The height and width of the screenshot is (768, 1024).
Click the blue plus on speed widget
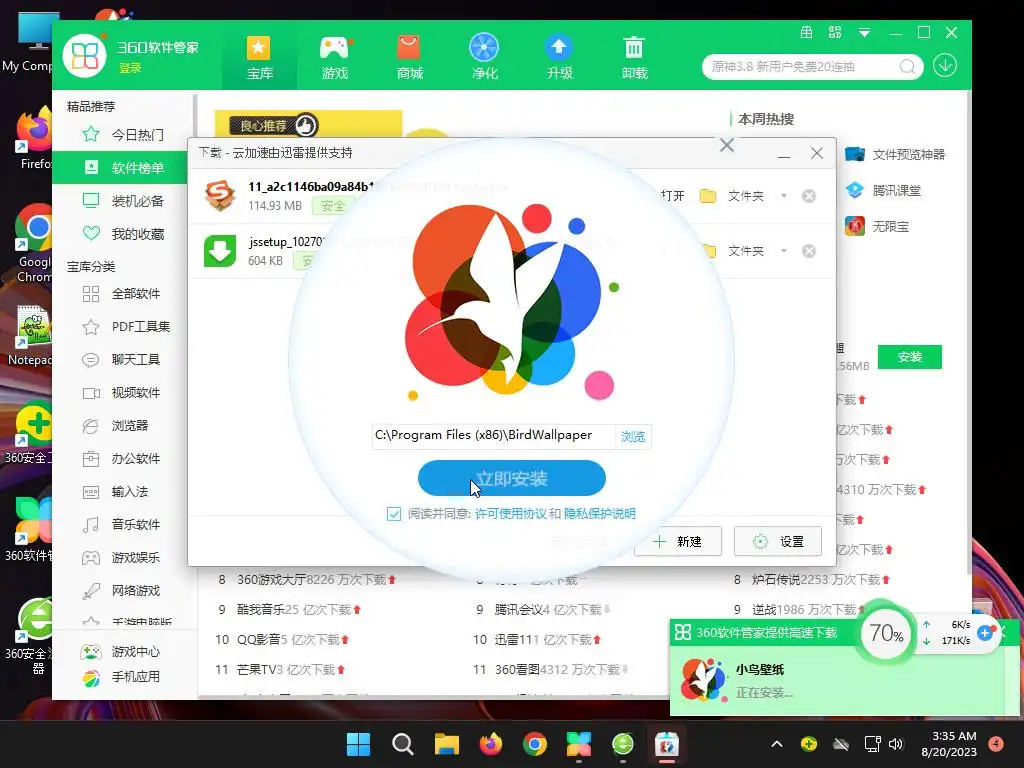985,632
